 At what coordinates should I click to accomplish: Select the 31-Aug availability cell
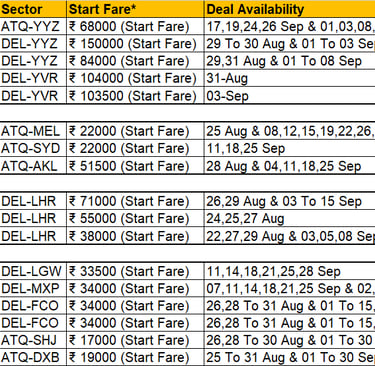(x=290, y=78)
